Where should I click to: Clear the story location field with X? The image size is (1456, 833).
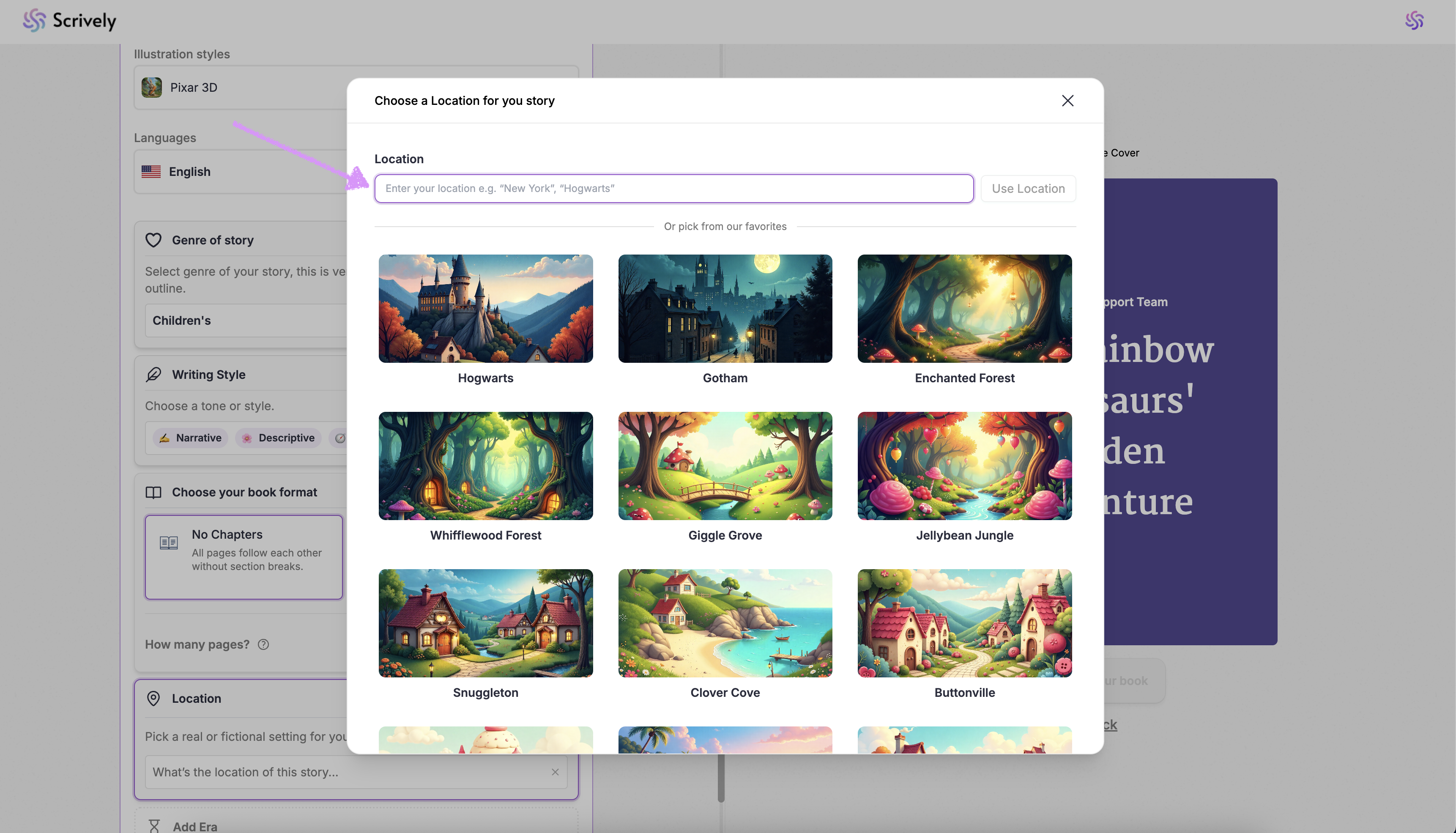click(555, 772)
